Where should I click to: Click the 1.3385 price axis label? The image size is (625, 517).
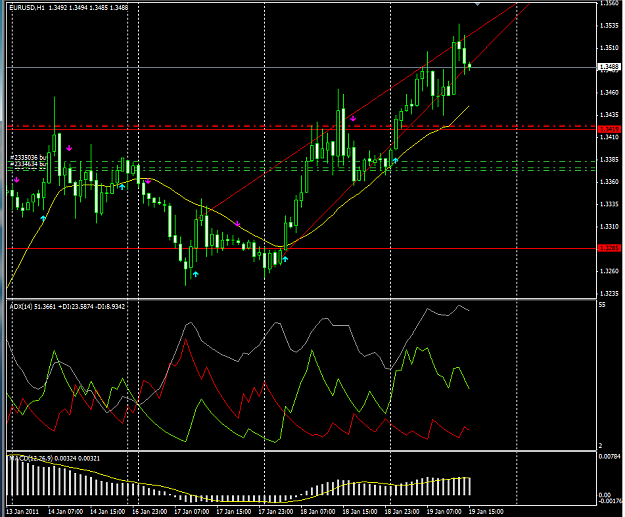[x=609, y=159]
